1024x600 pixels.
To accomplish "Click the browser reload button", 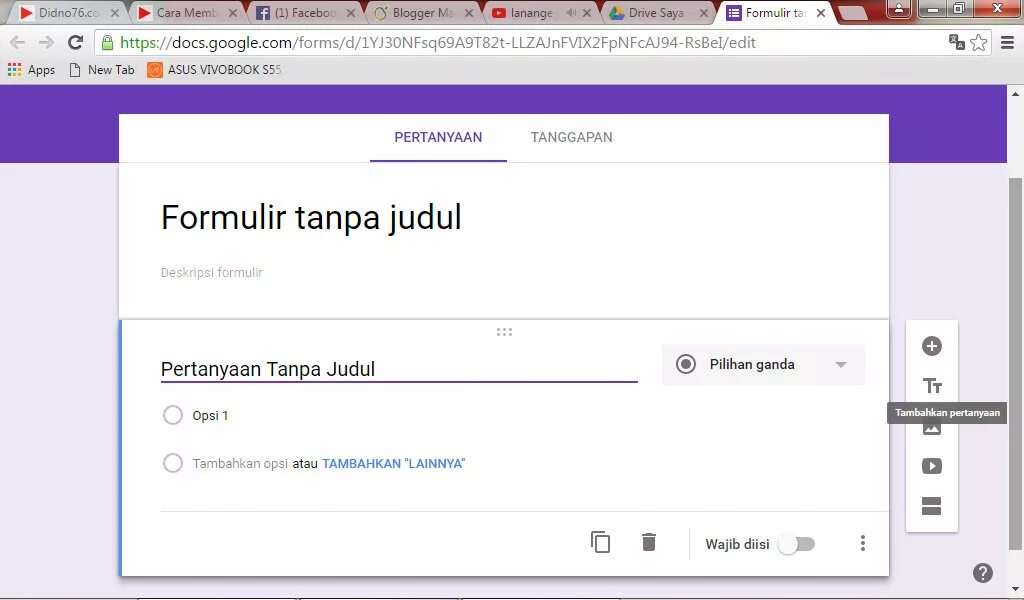I will pos(76,42).
